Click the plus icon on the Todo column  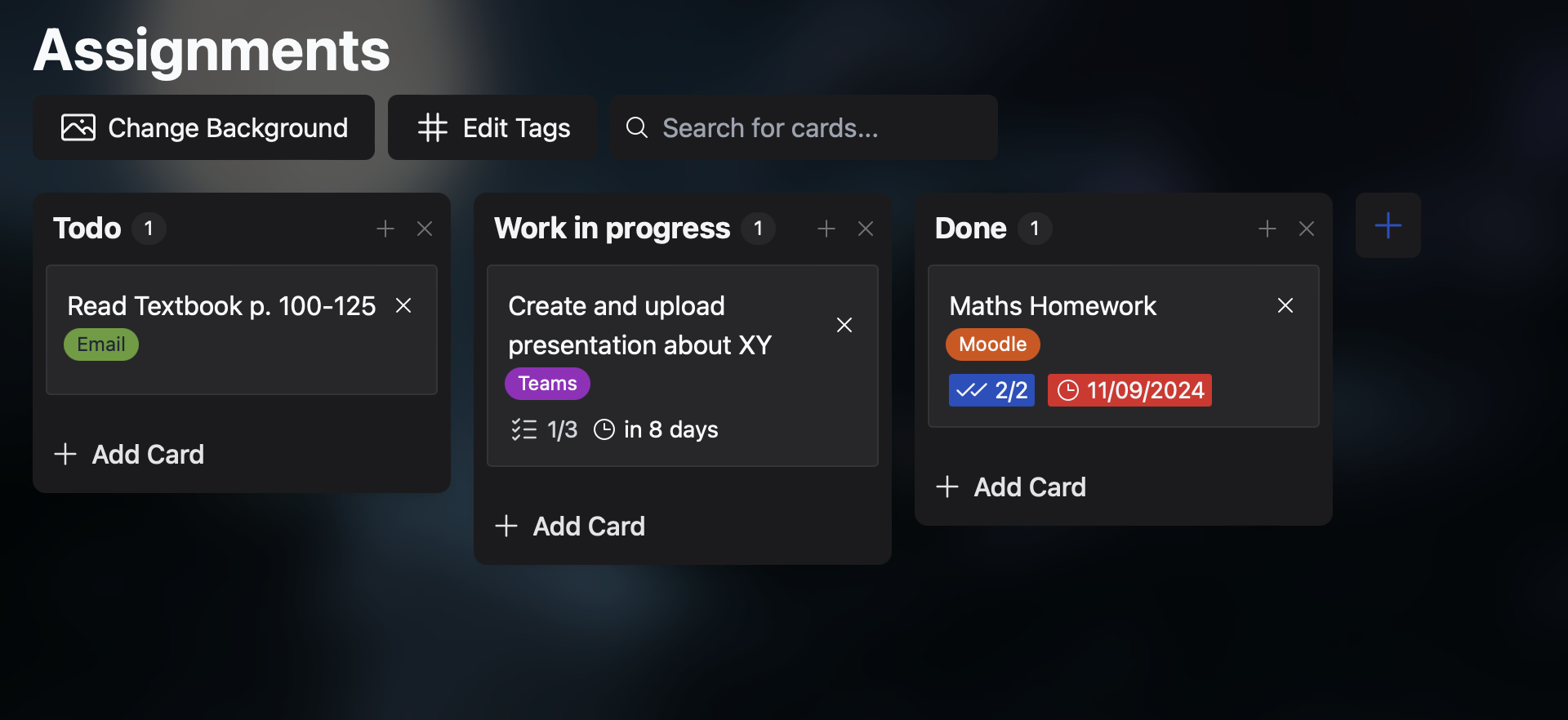tap(385, 229)
